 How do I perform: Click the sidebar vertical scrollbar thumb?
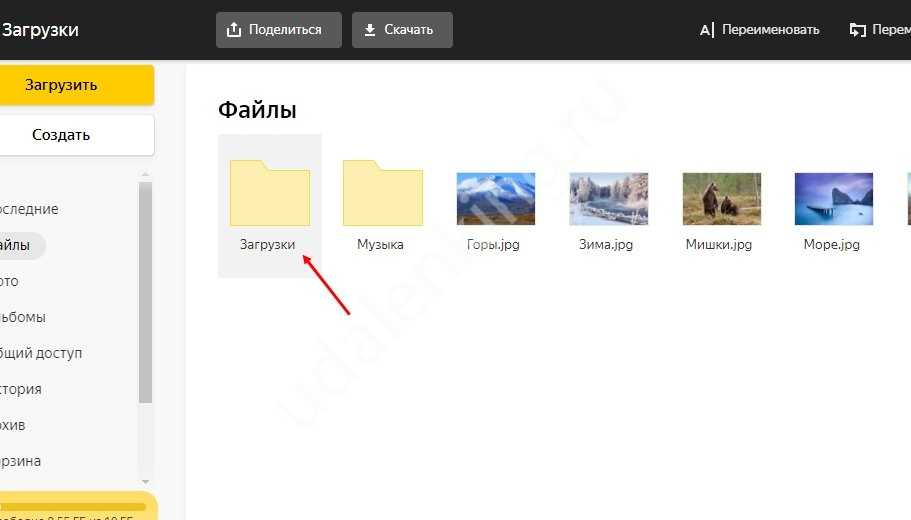click(x=145, y=290)
